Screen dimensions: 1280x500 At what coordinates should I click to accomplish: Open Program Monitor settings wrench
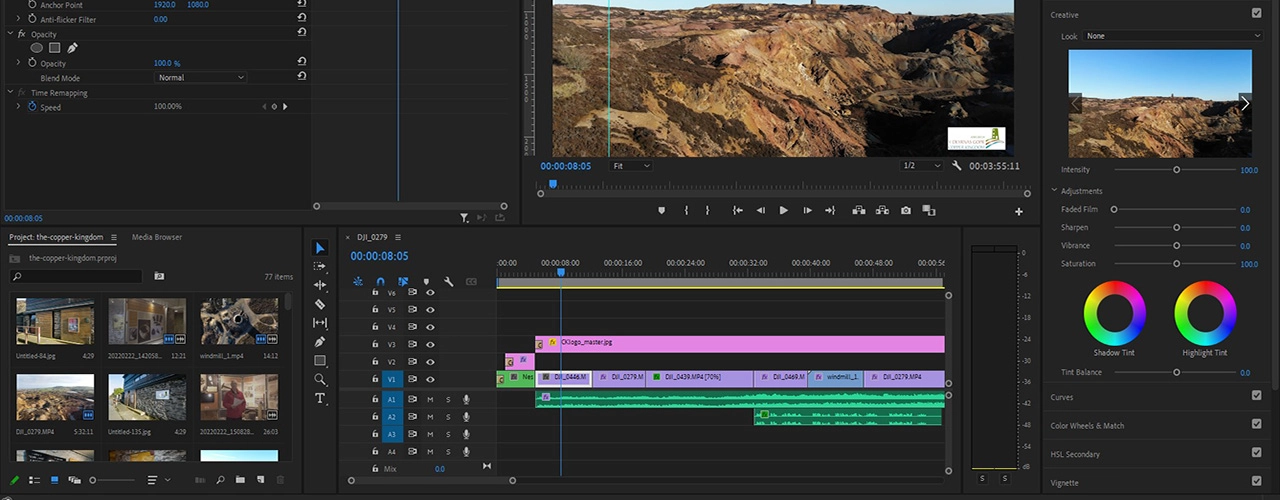(x=956, y=166)
